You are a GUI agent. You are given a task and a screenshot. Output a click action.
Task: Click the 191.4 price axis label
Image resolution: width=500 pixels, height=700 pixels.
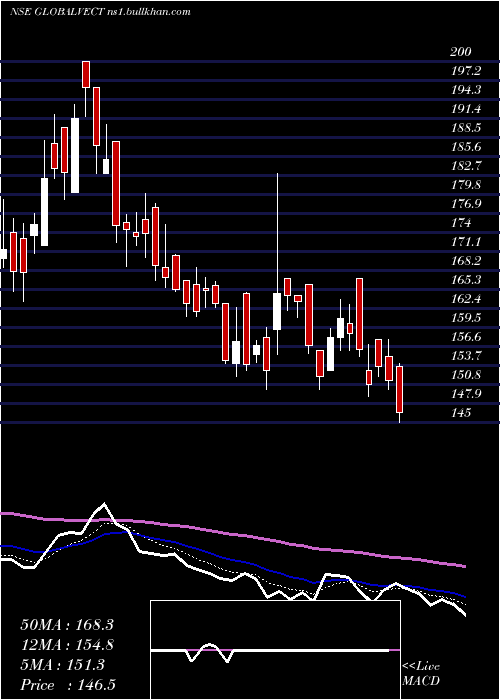coord(465,109)
